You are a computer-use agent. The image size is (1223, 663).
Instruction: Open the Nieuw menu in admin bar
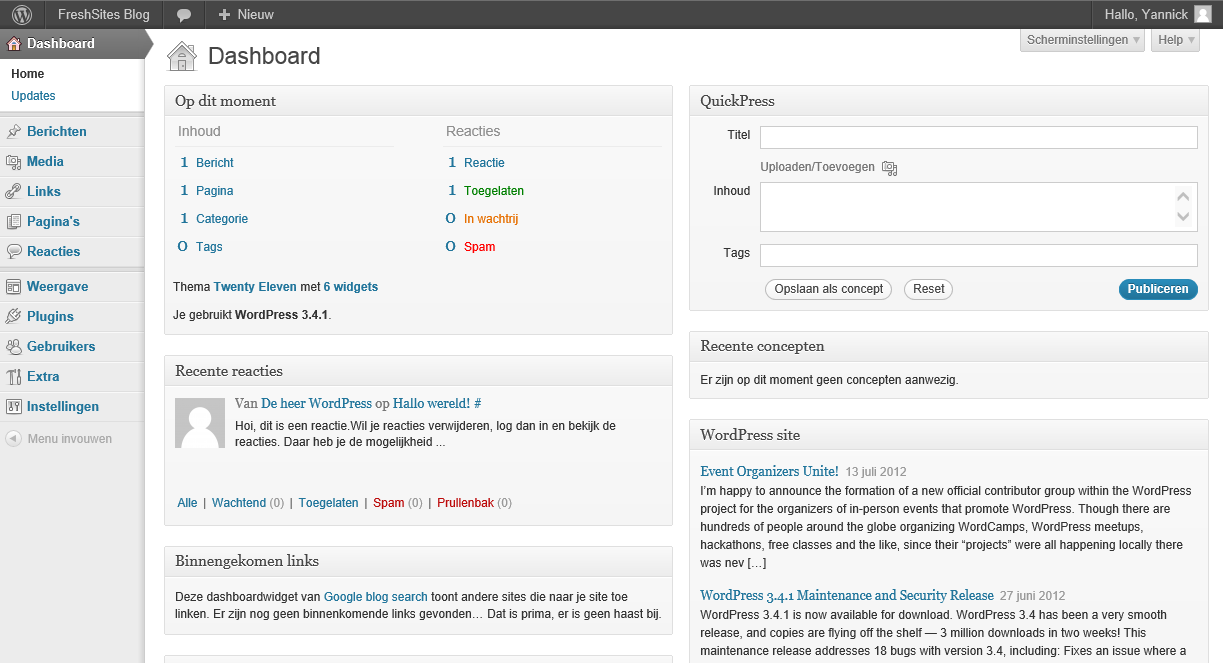tap(246, 15)
